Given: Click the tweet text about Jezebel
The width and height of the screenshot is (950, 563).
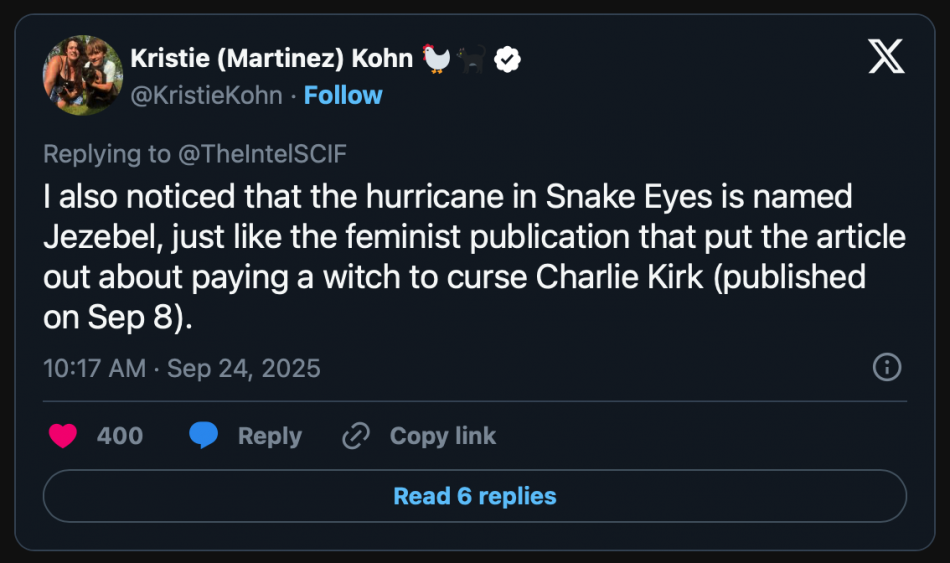Looking at the screenshot, I should click(474, 257).
